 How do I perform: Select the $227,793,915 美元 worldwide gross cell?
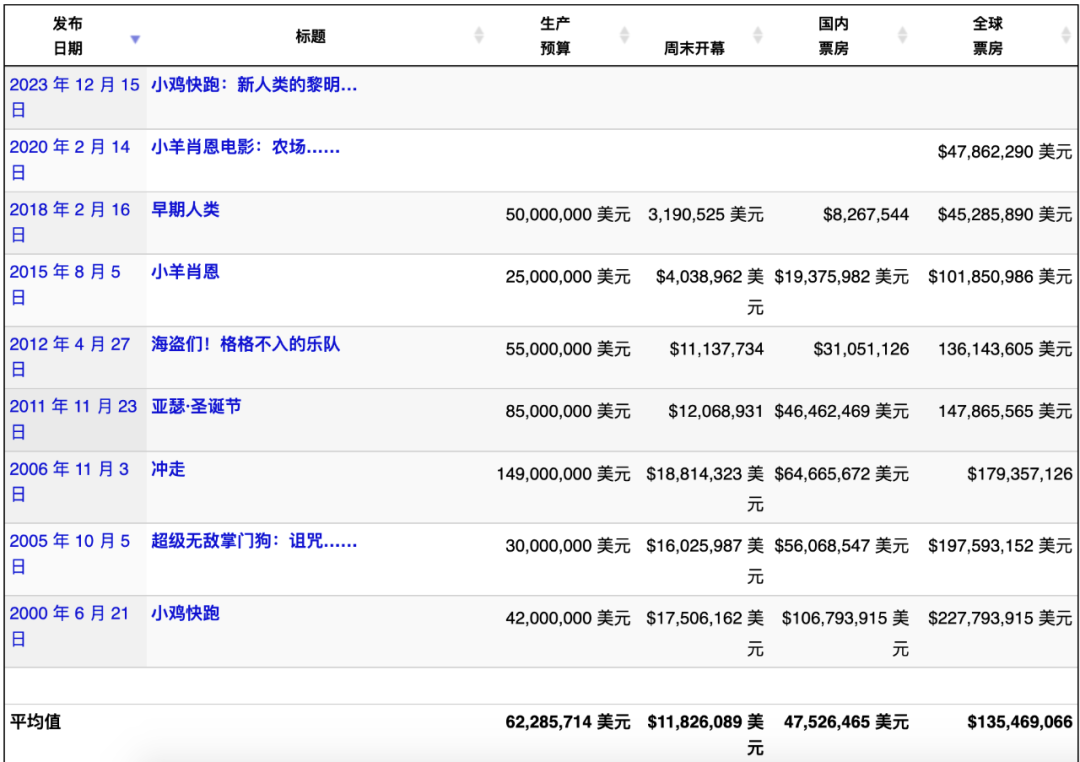999,618
